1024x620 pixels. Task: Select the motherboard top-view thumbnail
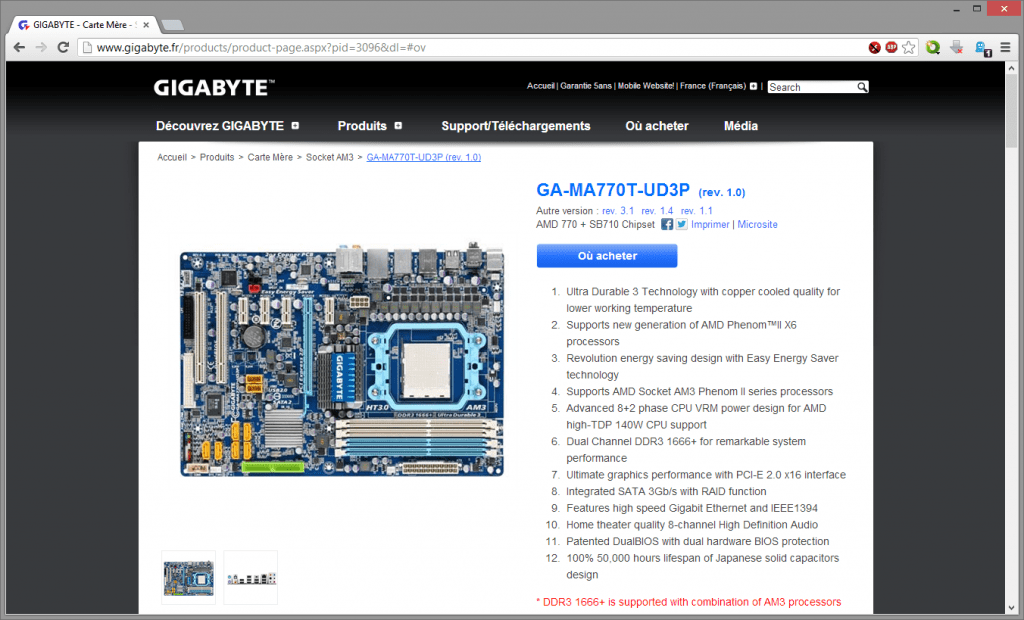pos(188,578)
